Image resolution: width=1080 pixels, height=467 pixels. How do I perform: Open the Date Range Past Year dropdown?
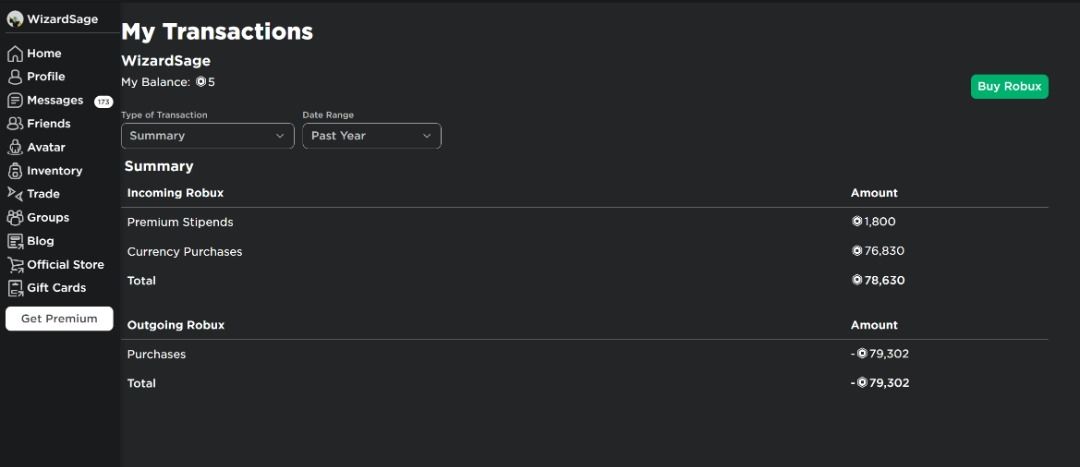(371, 136)
